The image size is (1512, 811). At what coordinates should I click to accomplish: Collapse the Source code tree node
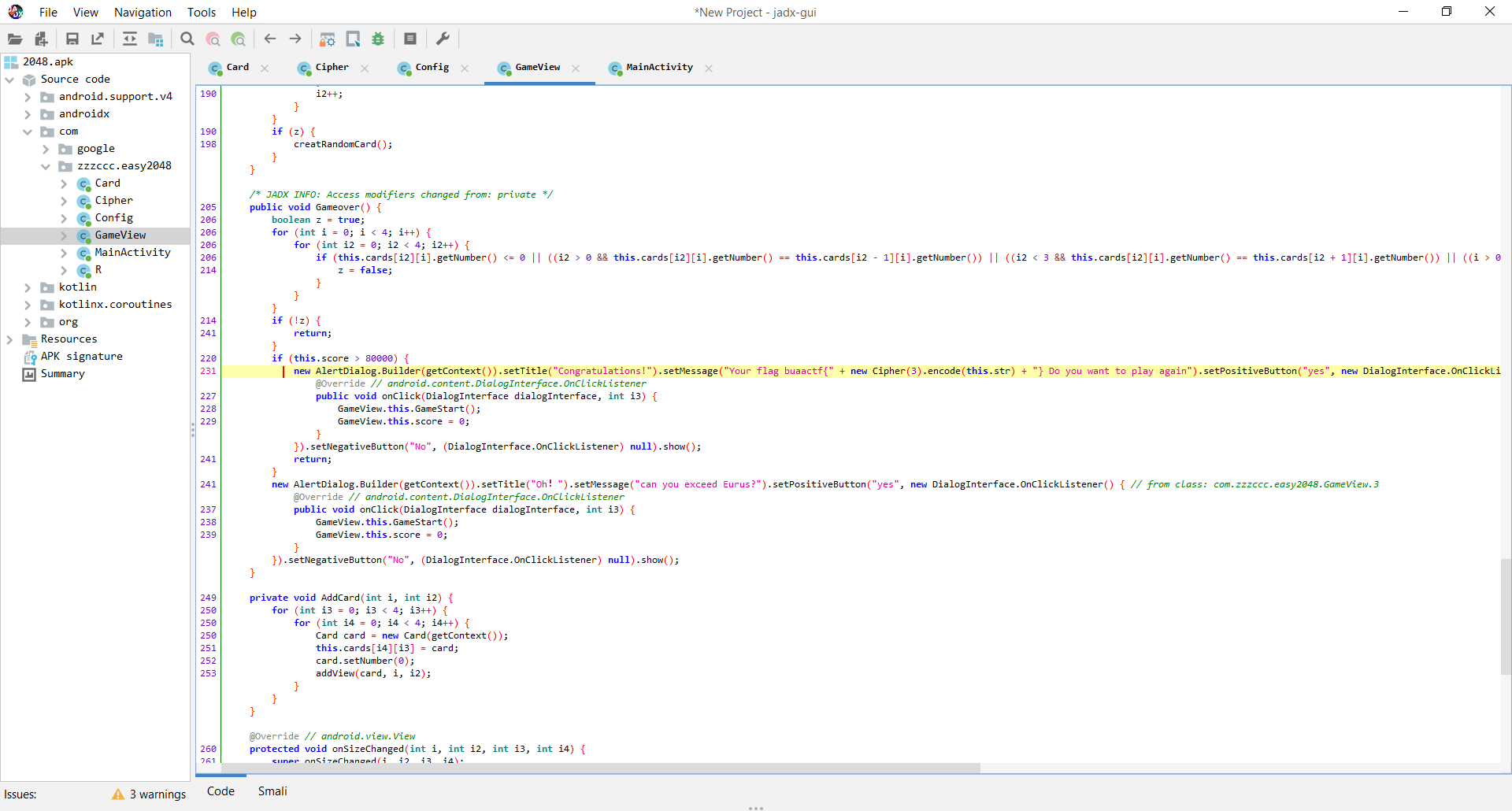click(9, 80)
